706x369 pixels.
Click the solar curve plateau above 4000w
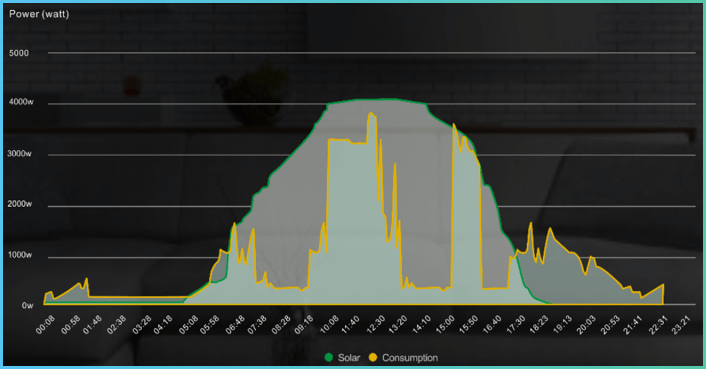(377, 100)
